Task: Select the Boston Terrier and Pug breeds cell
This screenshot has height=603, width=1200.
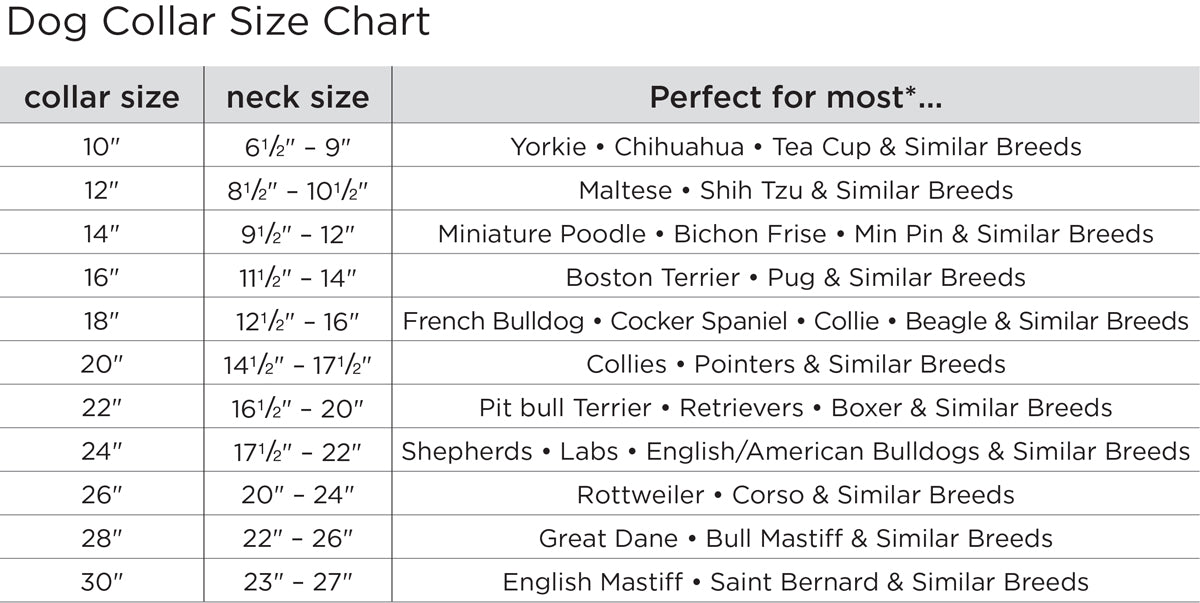Action: 796,277
